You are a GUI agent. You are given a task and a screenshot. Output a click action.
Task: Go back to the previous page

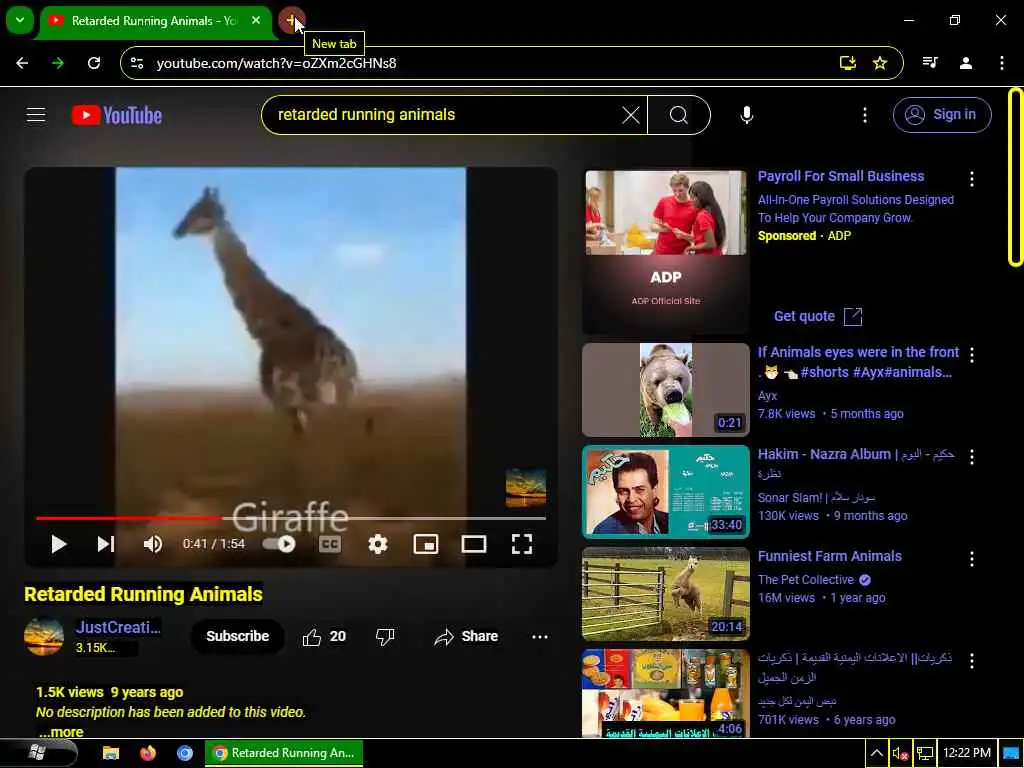click(x=22, y=63)
